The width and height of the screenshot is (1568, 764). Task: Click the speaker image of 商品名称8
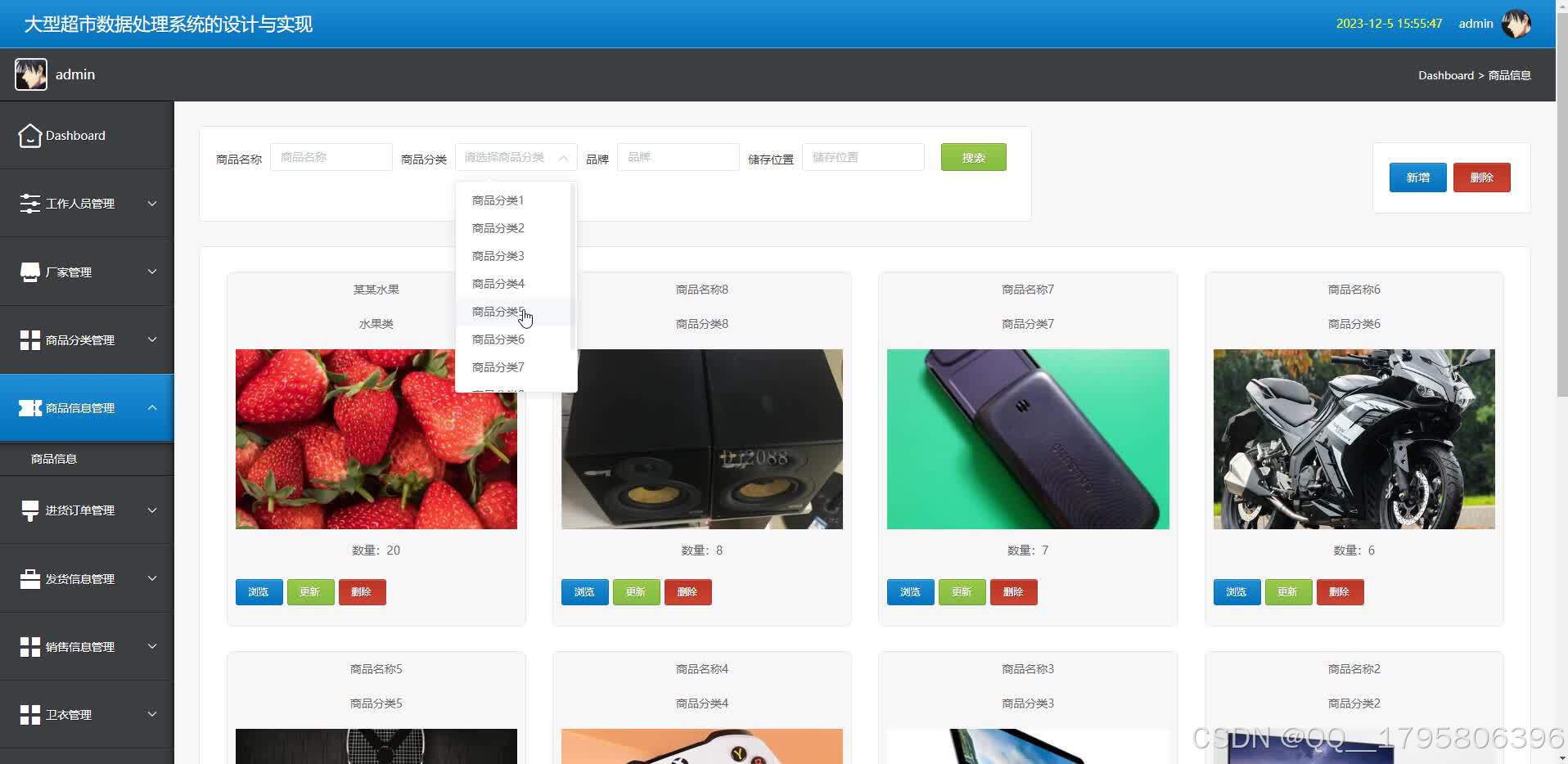[x=702, y=439]
